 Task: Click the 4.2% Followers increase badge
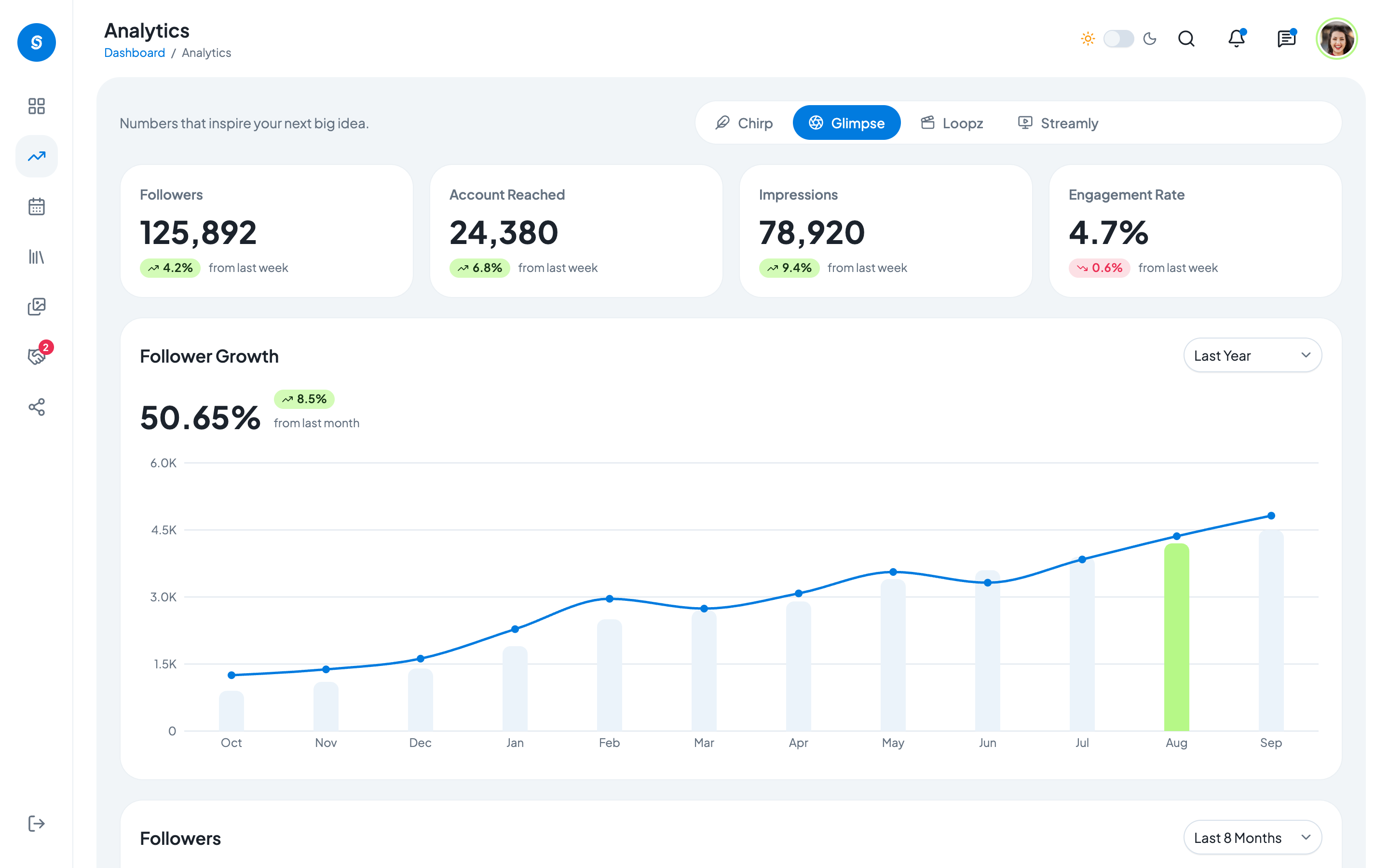pos(170,268)
